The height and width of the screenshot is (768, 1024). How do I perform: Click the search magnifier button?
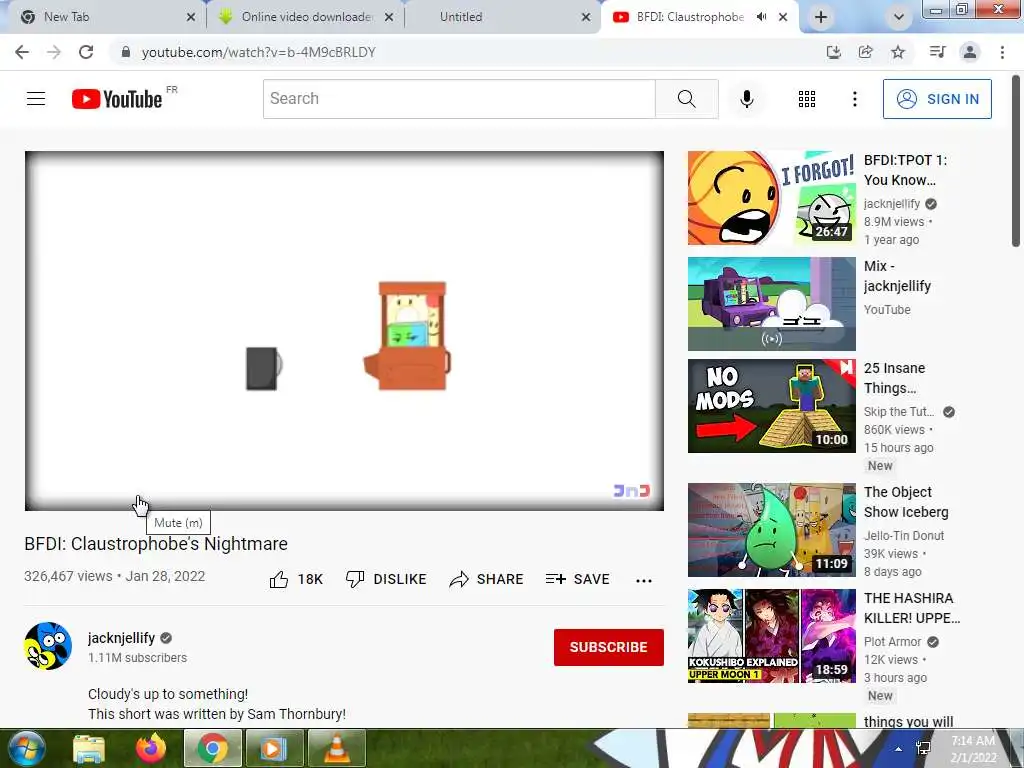(686, 99)
